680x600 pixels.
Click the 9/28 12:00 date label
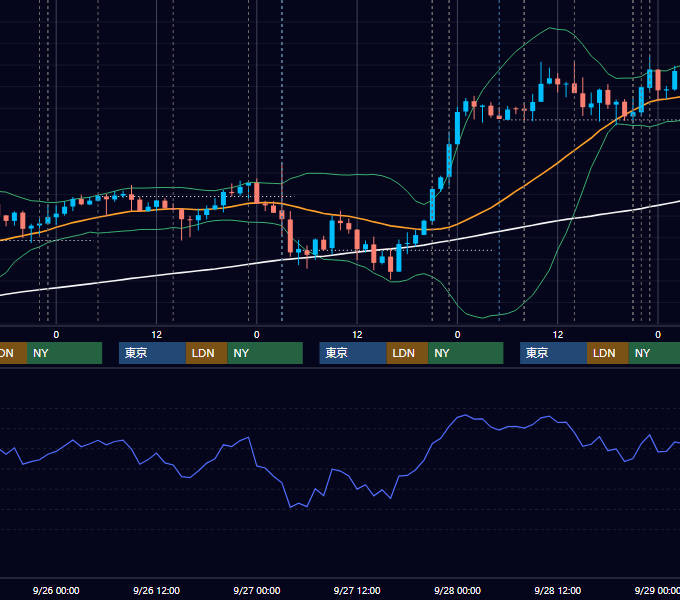(558, 590)
